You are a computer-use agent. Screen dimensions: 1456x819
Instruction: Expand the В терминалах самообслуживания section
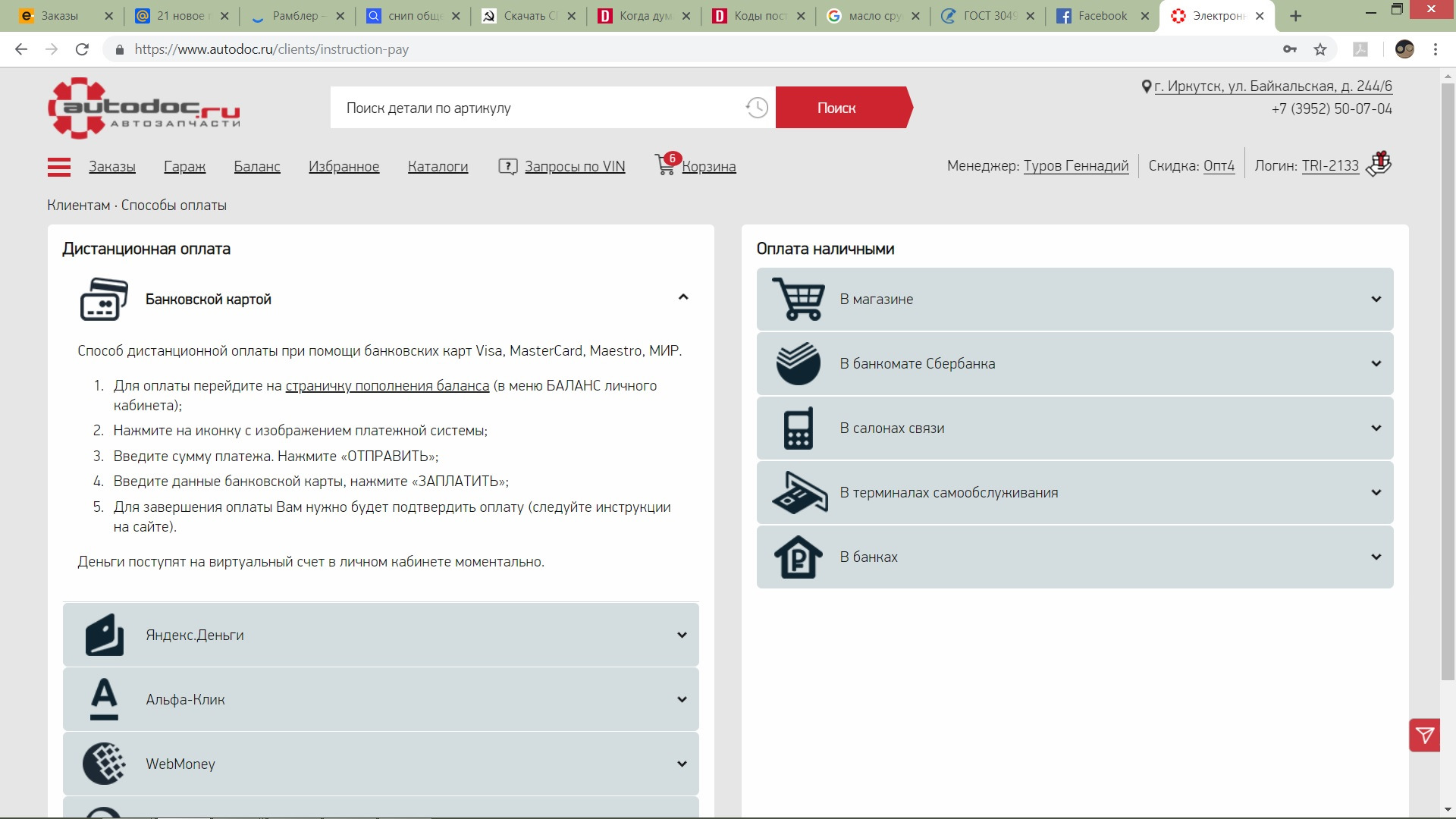[1376, 493]
